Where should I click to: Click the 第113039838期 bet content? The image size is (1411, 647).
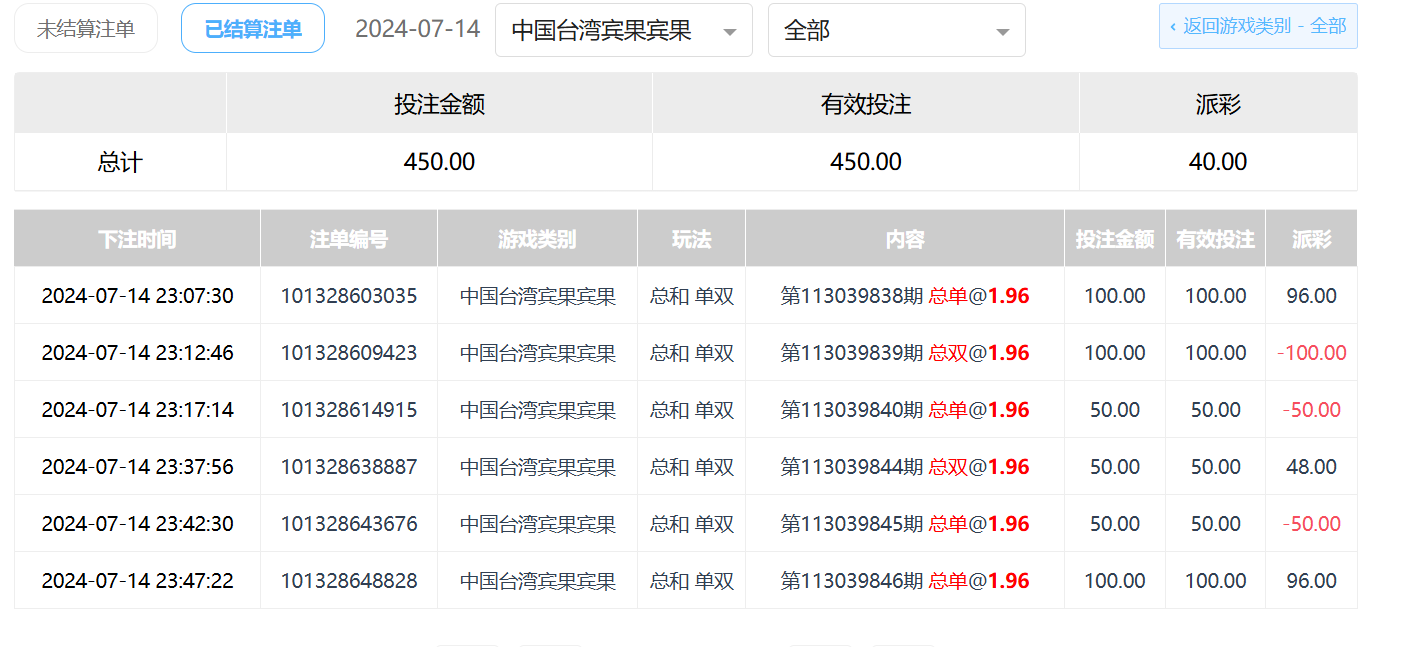coord(904,296)
